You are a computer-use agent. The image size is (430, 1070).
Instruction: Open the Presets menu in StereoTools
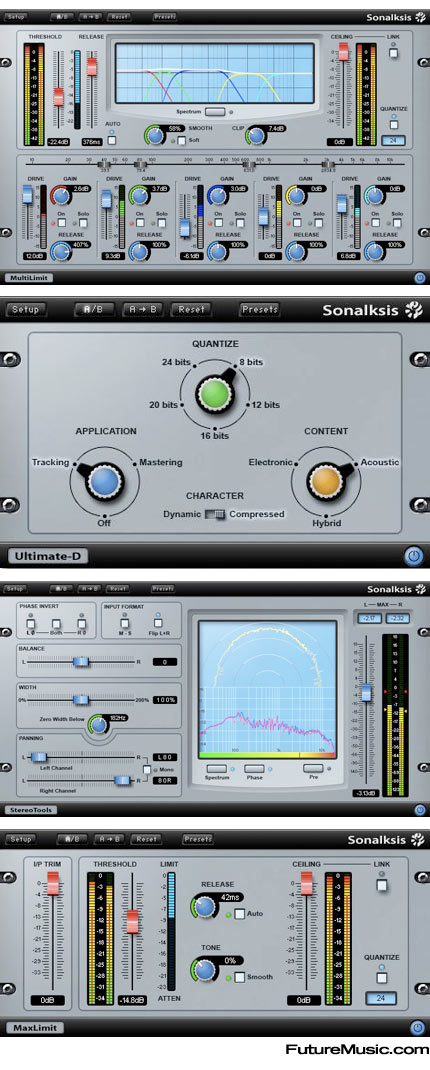tap(162, 588)
